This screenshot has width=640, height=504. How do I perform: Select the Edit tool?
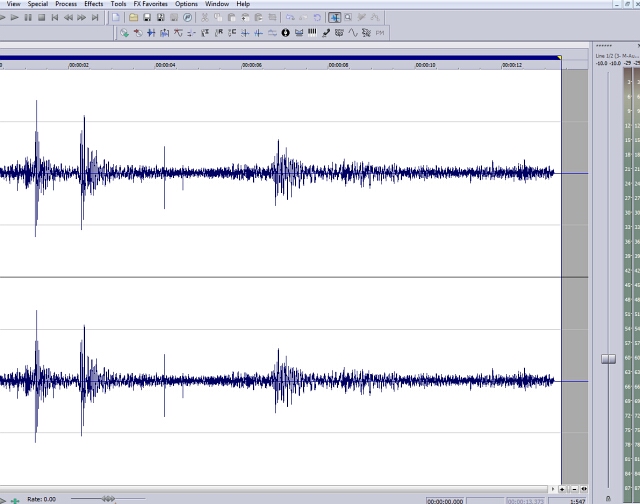click(334, 17)
